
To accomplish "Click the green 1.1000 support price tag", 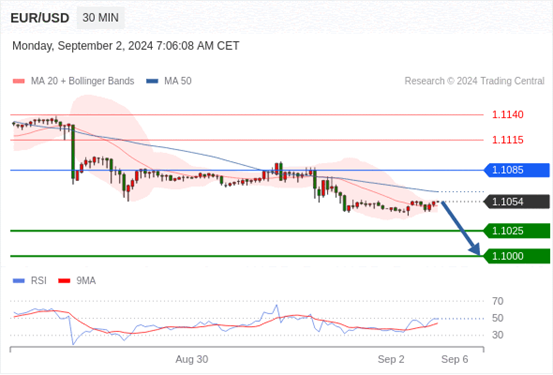I will pos(517,256).
